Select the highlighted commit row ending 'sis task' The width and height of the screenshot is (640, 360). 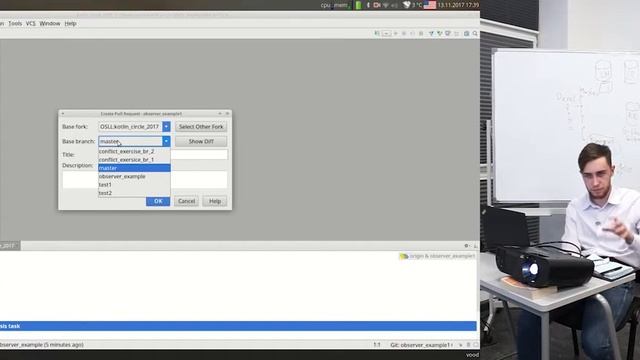(238, 326)
